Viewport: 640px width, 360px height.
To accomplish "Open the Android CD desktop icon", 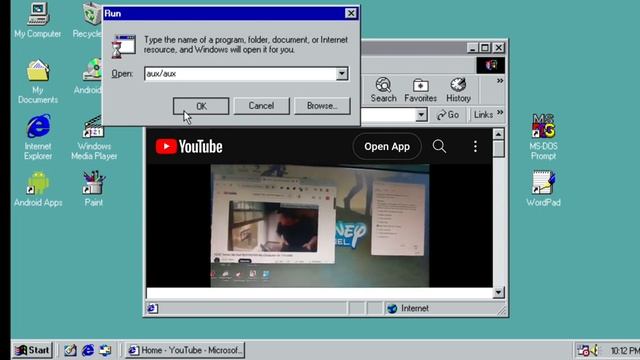I will point(88,77).
